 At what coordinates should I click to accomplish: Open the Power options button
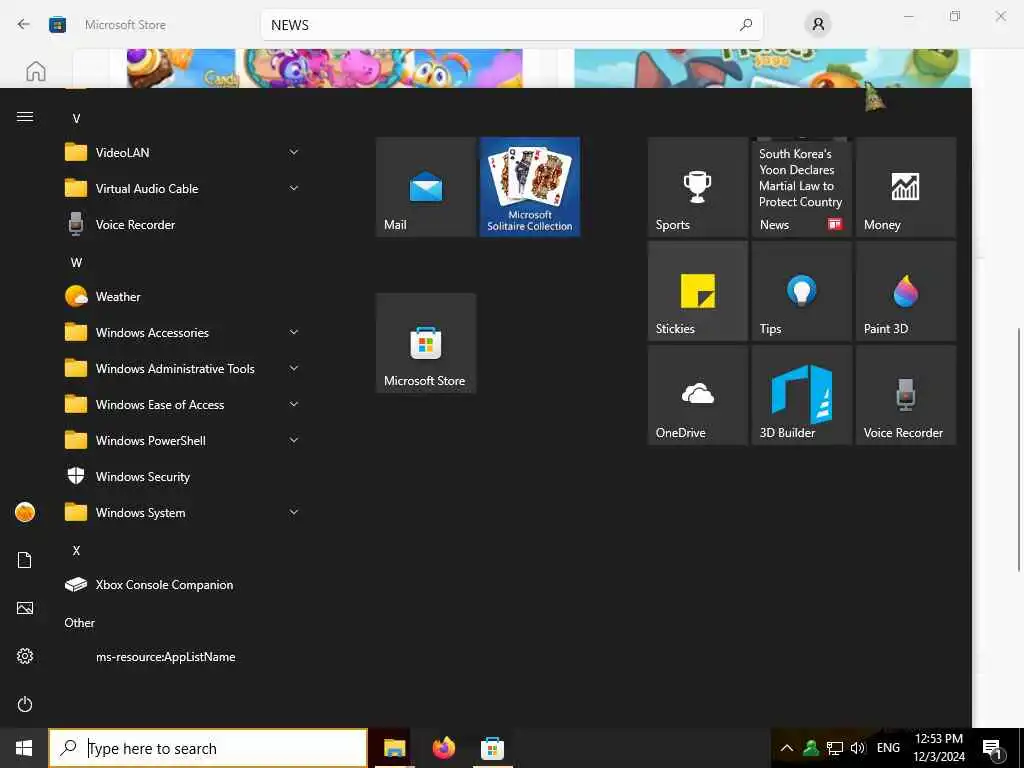(x=25, y=705)
